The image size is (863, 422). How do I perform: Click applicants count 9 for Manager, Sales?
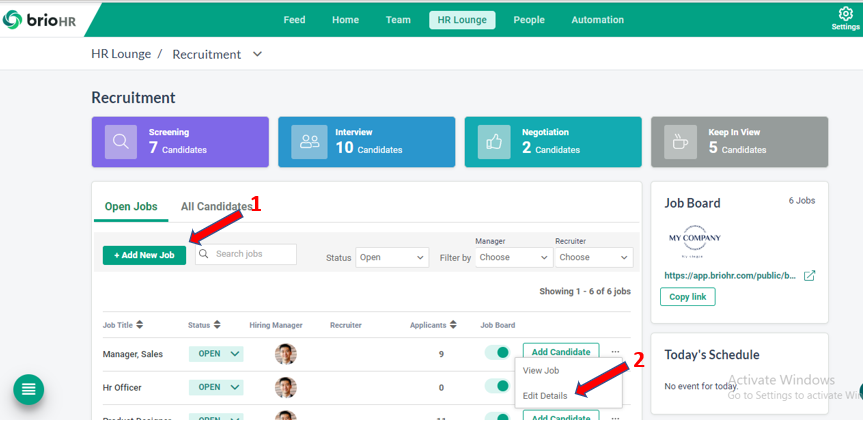(x=441, y=354)
